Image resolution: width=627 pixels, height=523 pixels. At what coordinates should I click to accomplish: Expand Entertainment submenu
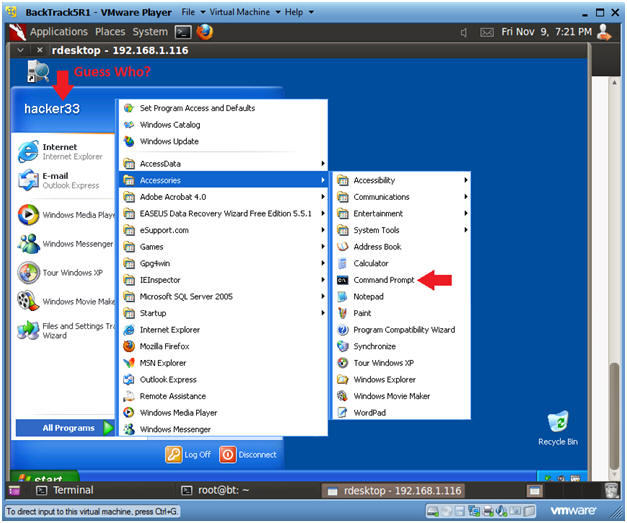(x=401, y=214)
